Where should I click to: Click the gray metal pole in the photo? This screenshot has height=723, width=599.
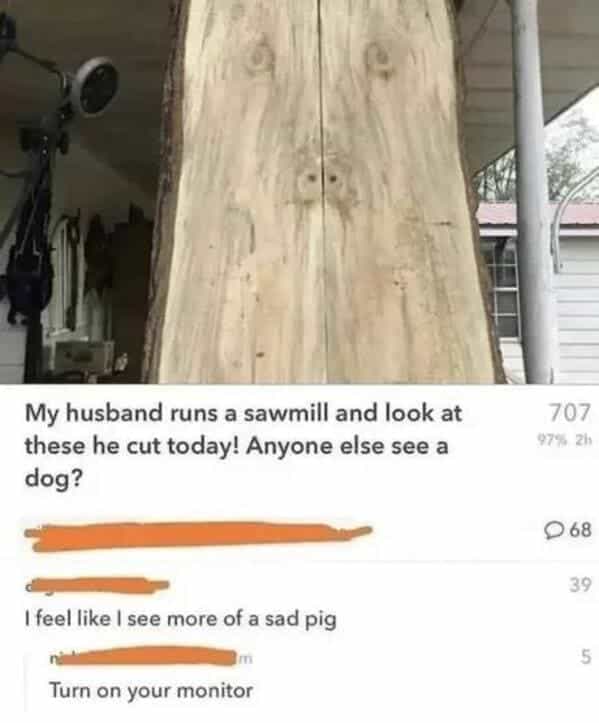point(531,189)
